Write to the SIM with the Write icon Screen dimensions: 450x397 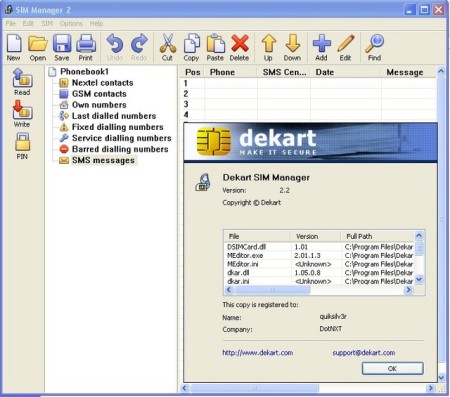point(22,114)
